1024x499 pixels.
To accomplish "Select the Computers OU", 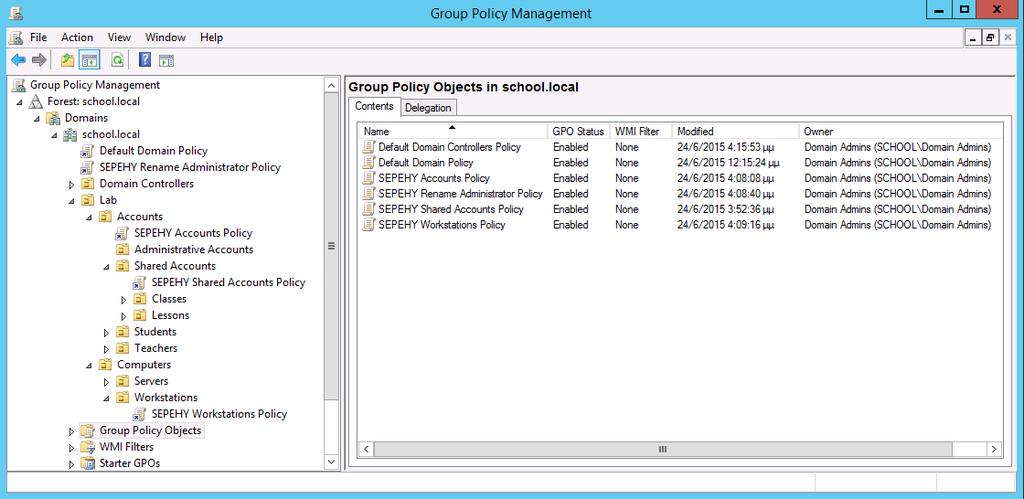I will tap(144, 365).
